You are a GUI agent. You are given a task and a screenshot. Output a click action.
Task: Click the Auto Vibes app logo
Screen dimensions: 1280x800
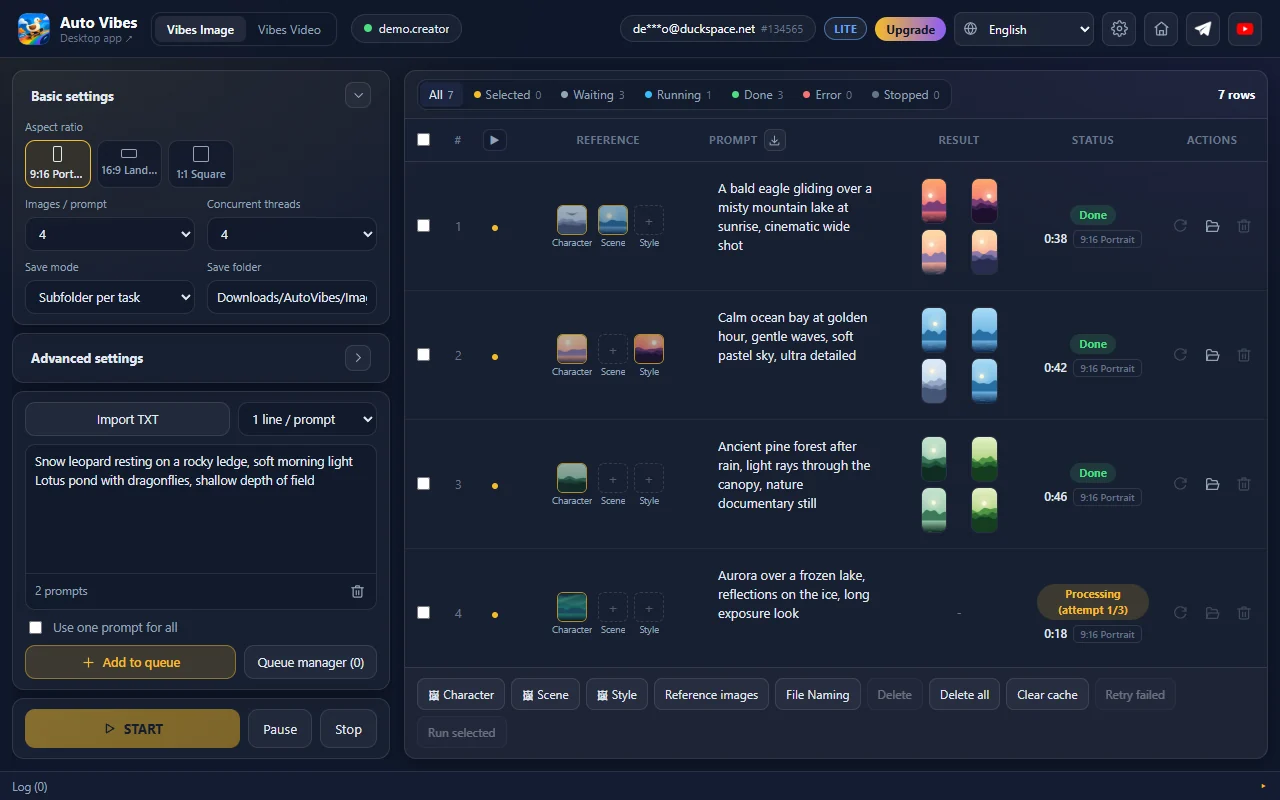[x=34, y=29]
